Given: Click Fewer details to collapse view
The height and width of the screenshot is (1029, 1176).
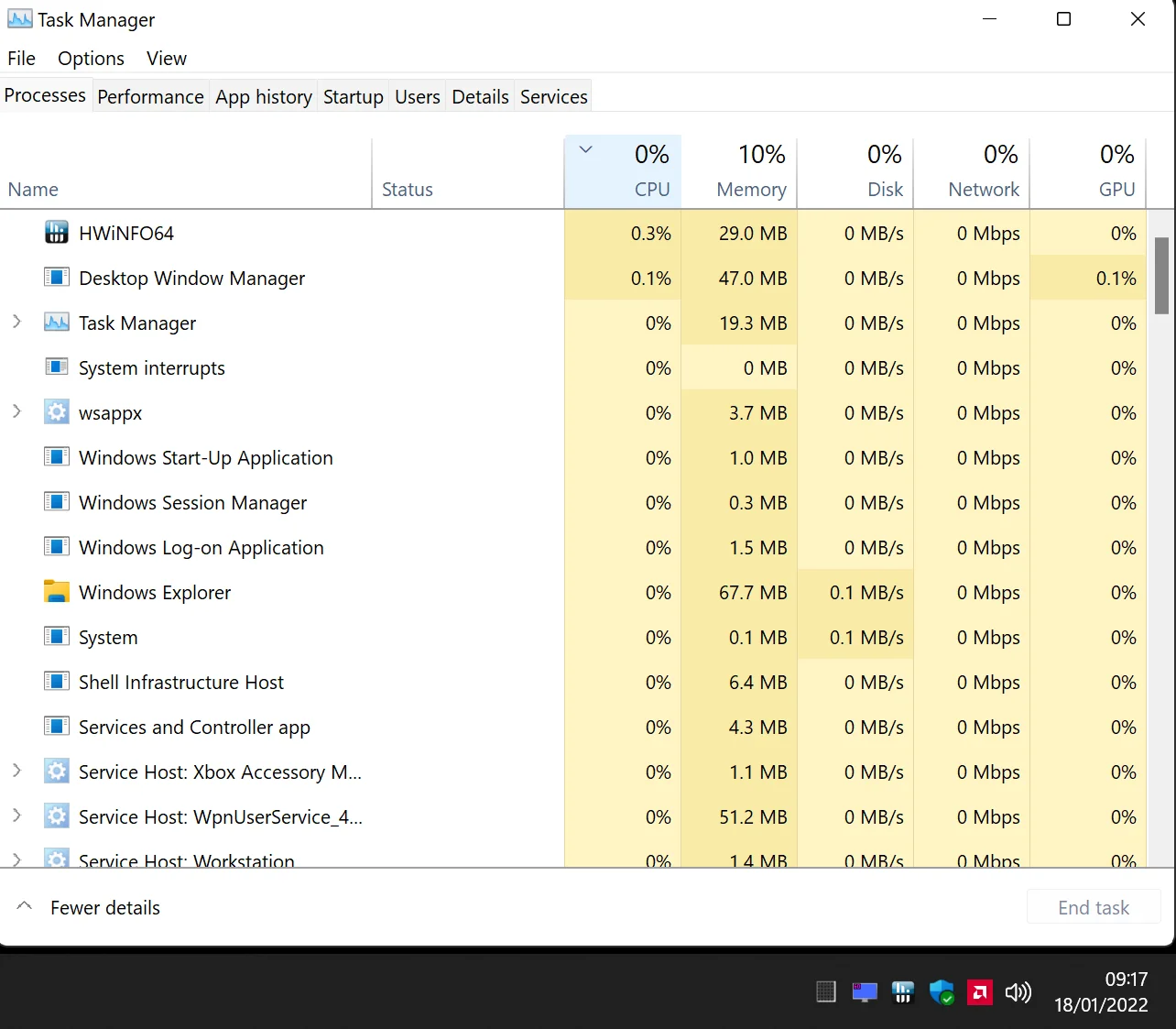Looking at the screenshot, I should tap(89, 907).
